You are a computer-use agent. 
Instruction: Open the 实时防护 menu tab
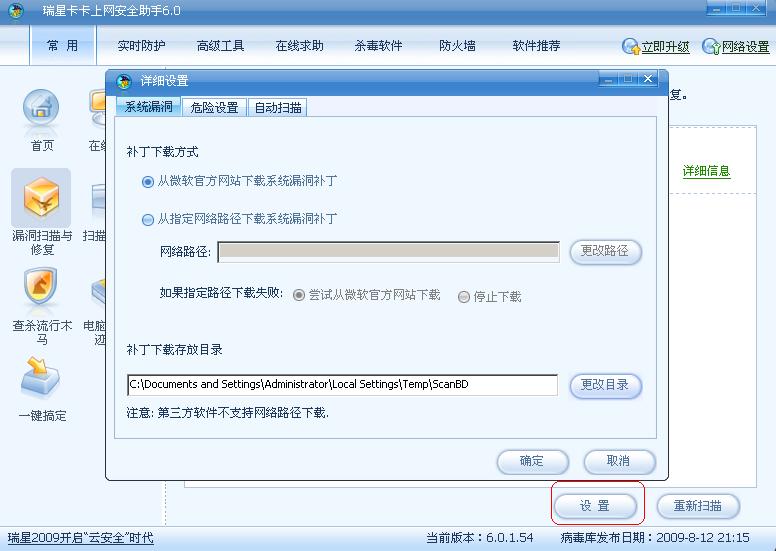point(142,46)
